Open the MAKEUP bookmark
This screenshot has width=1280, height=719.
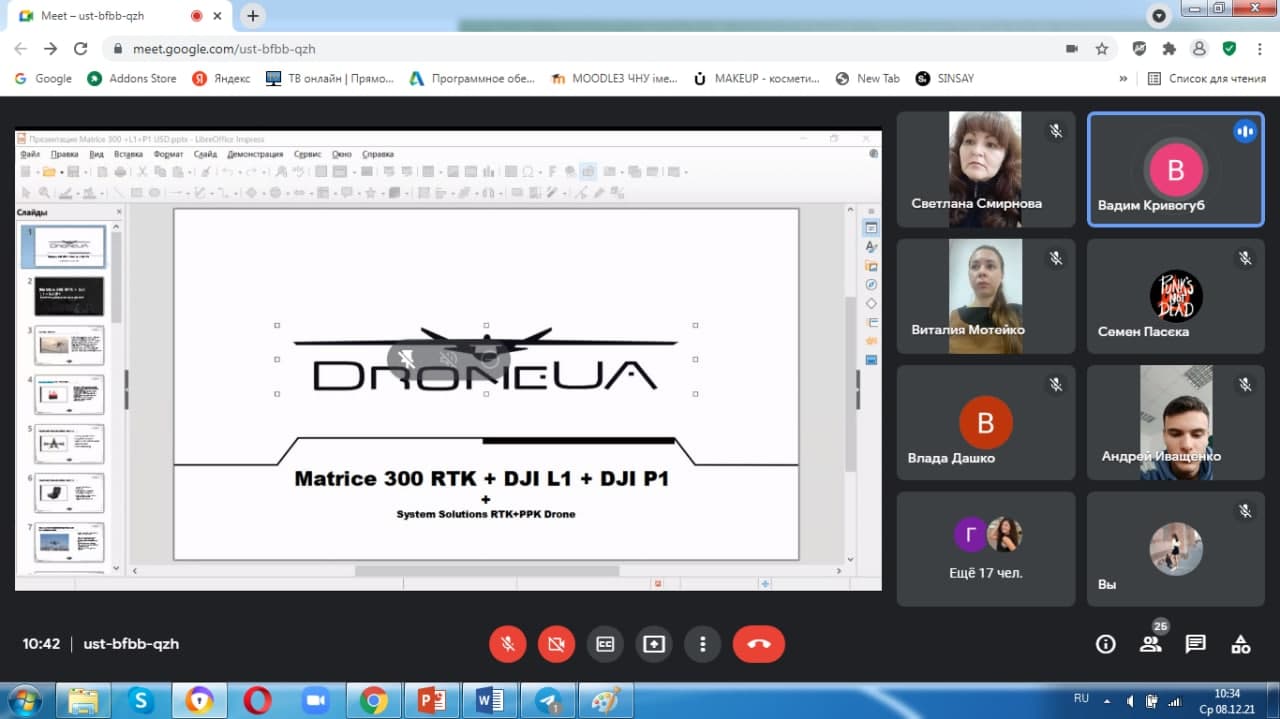(756, 79)
